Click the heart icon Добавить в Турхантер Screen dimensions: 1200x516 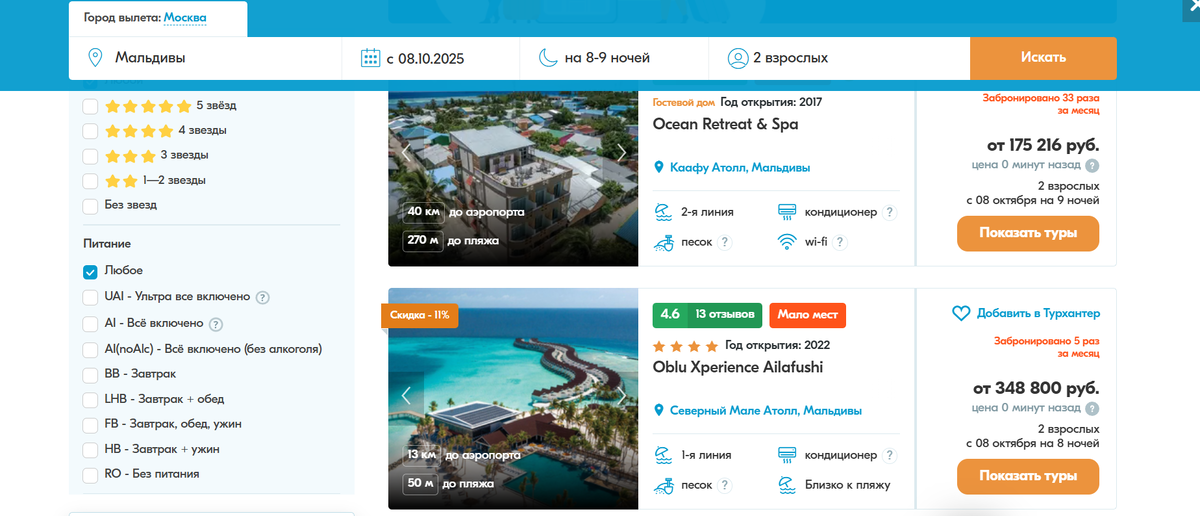tap(960, 313)
